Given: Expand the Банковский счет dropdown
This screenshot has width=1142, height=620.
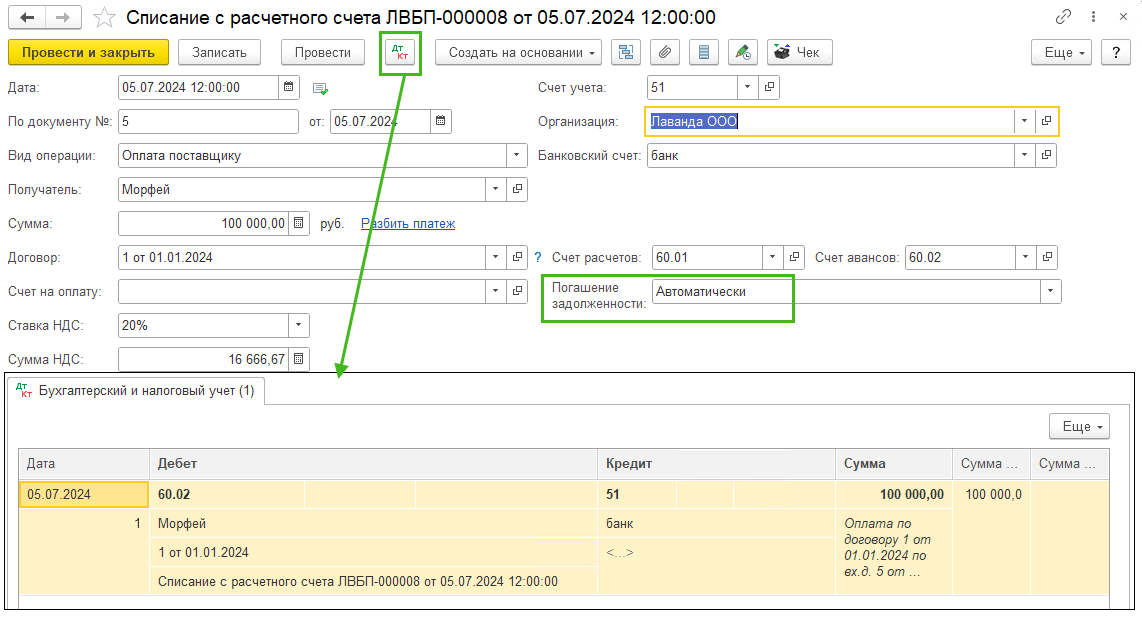Looking at the screenshot, I should click(x=1024, y=154).
